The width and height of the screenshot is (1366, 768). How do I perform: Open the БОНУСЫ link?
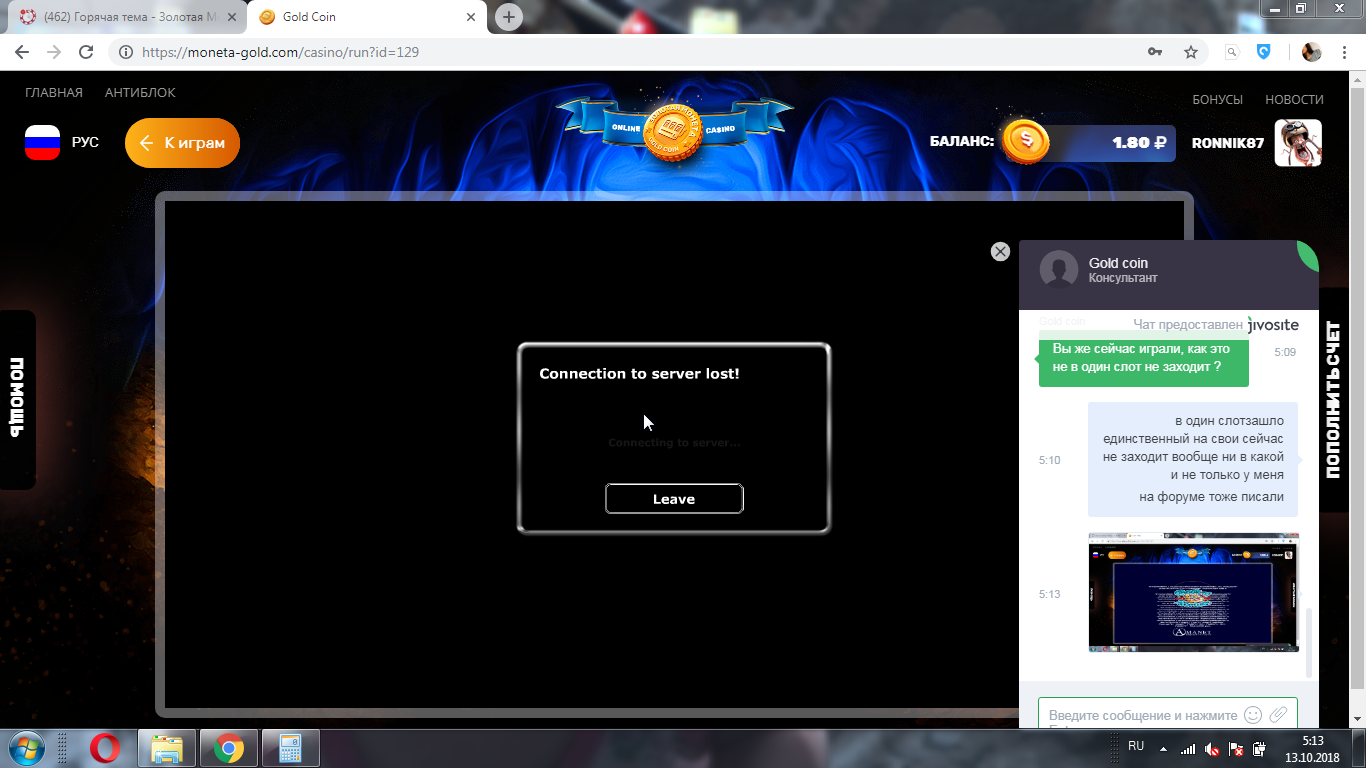1217,100
